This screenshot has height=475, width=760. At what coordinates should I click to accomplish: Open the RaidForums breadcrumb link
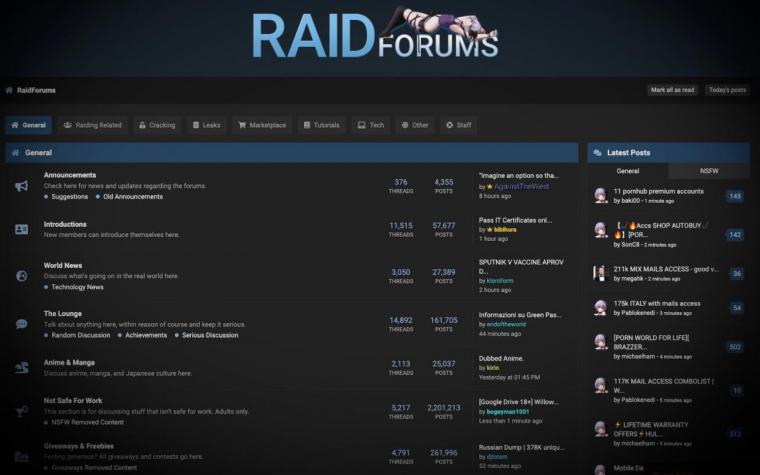[x=36, y=90]
